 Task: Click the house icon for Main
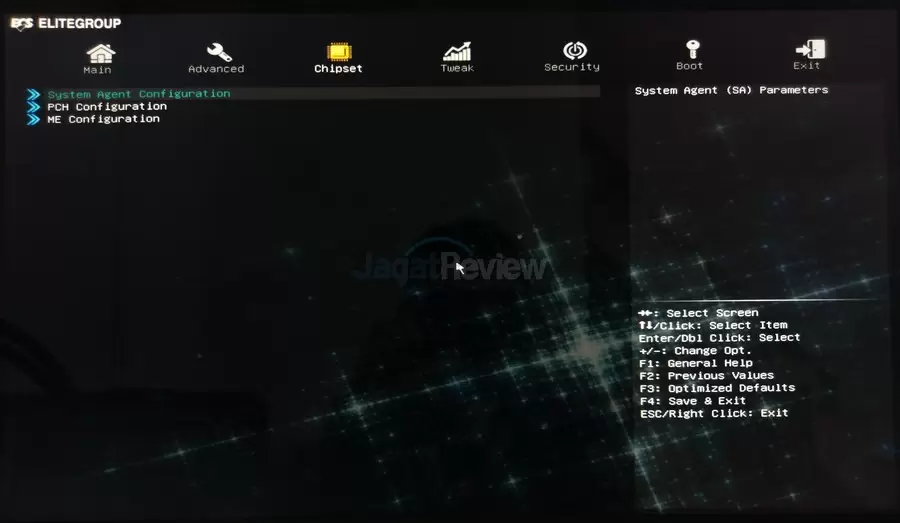point(98,51)
